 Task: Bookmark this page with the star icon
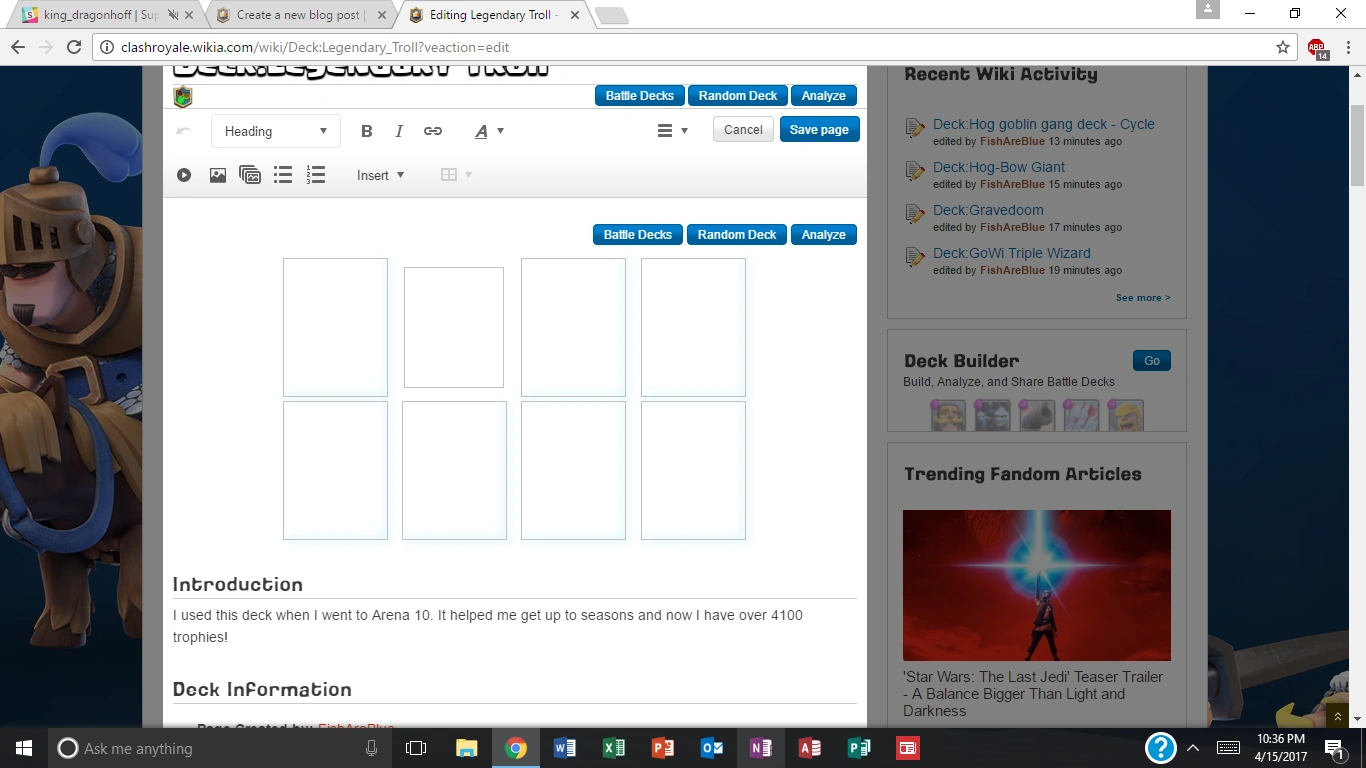(1283, 47)
